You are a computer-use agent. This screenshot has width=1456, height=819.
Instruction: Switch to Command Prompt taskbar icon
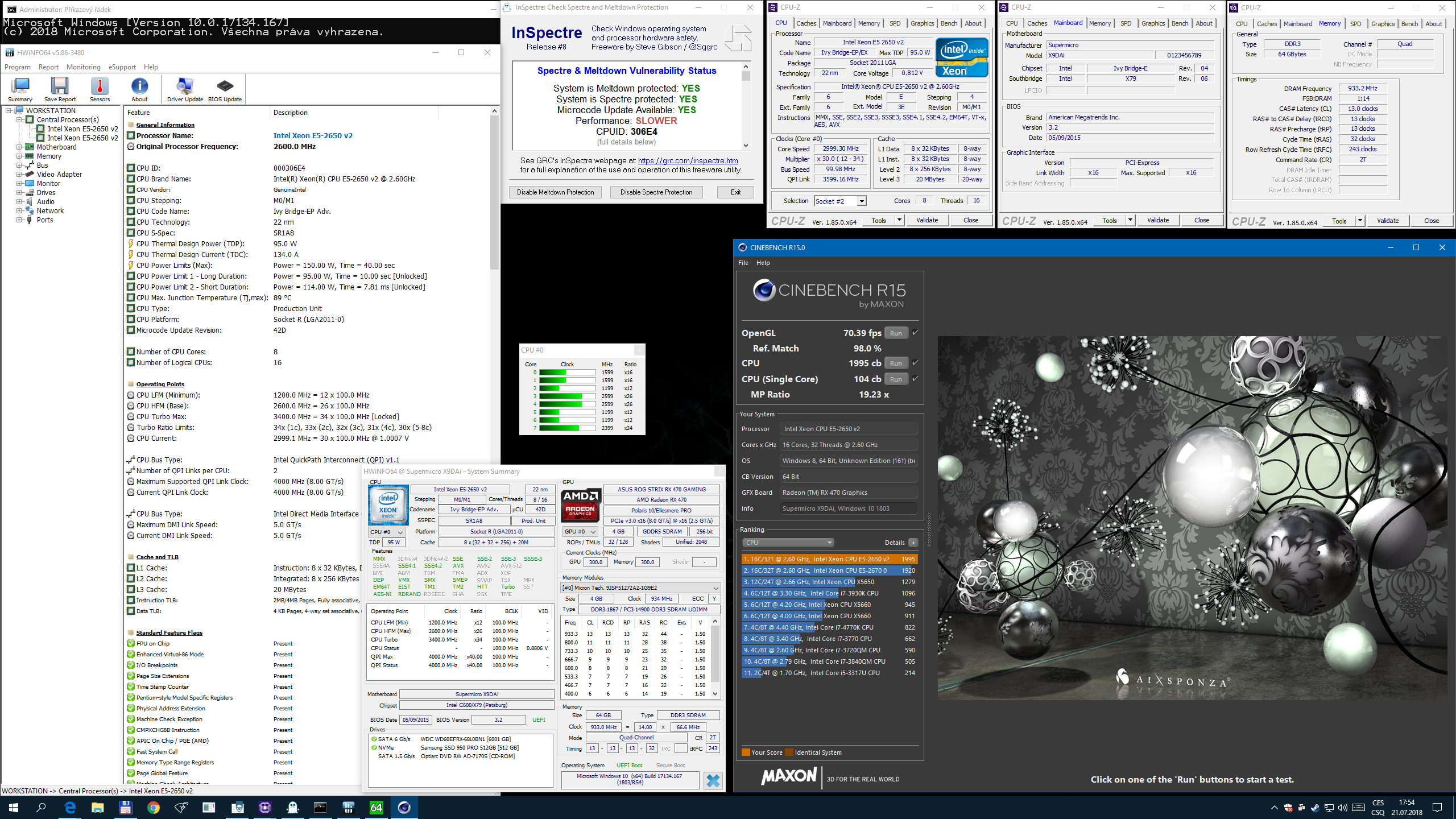[x=321, y=808]
